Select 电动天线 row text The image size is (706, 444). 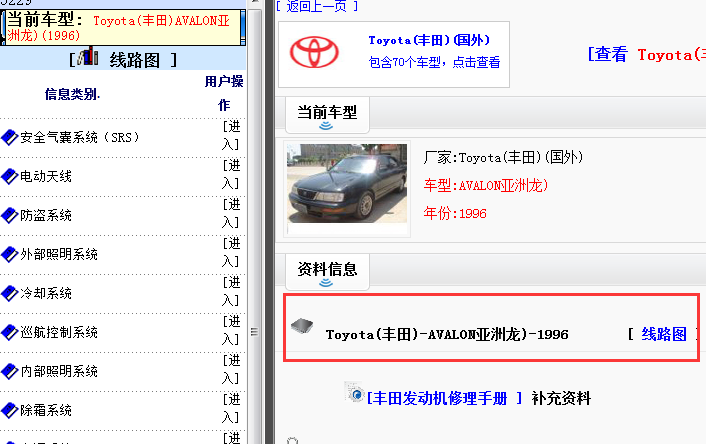pyautogui.click(x=46, y=177)
